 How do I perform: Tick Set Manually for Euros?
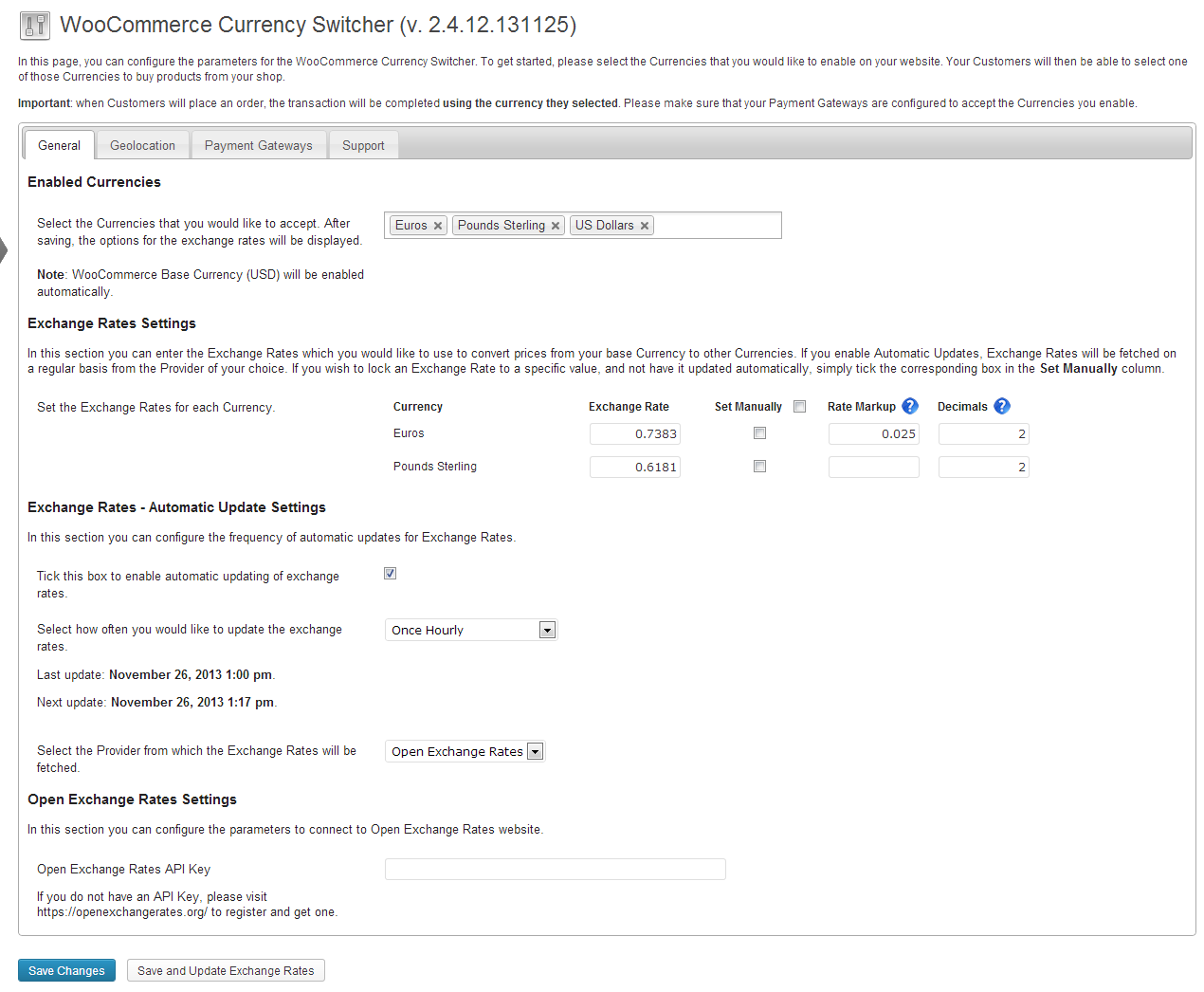[x=759, y=433]
